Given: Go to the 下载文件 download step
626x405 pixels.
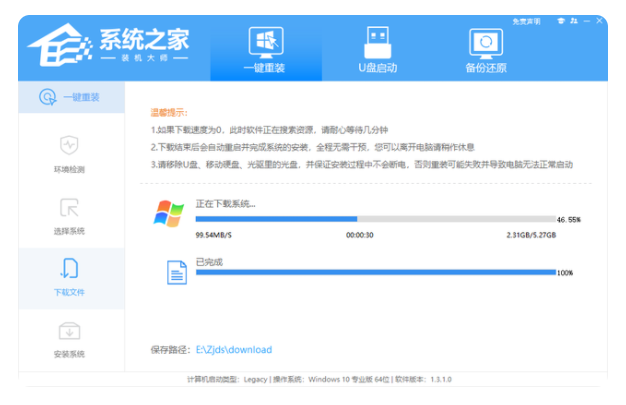Looking at the screenshot, I should [69, 275].
